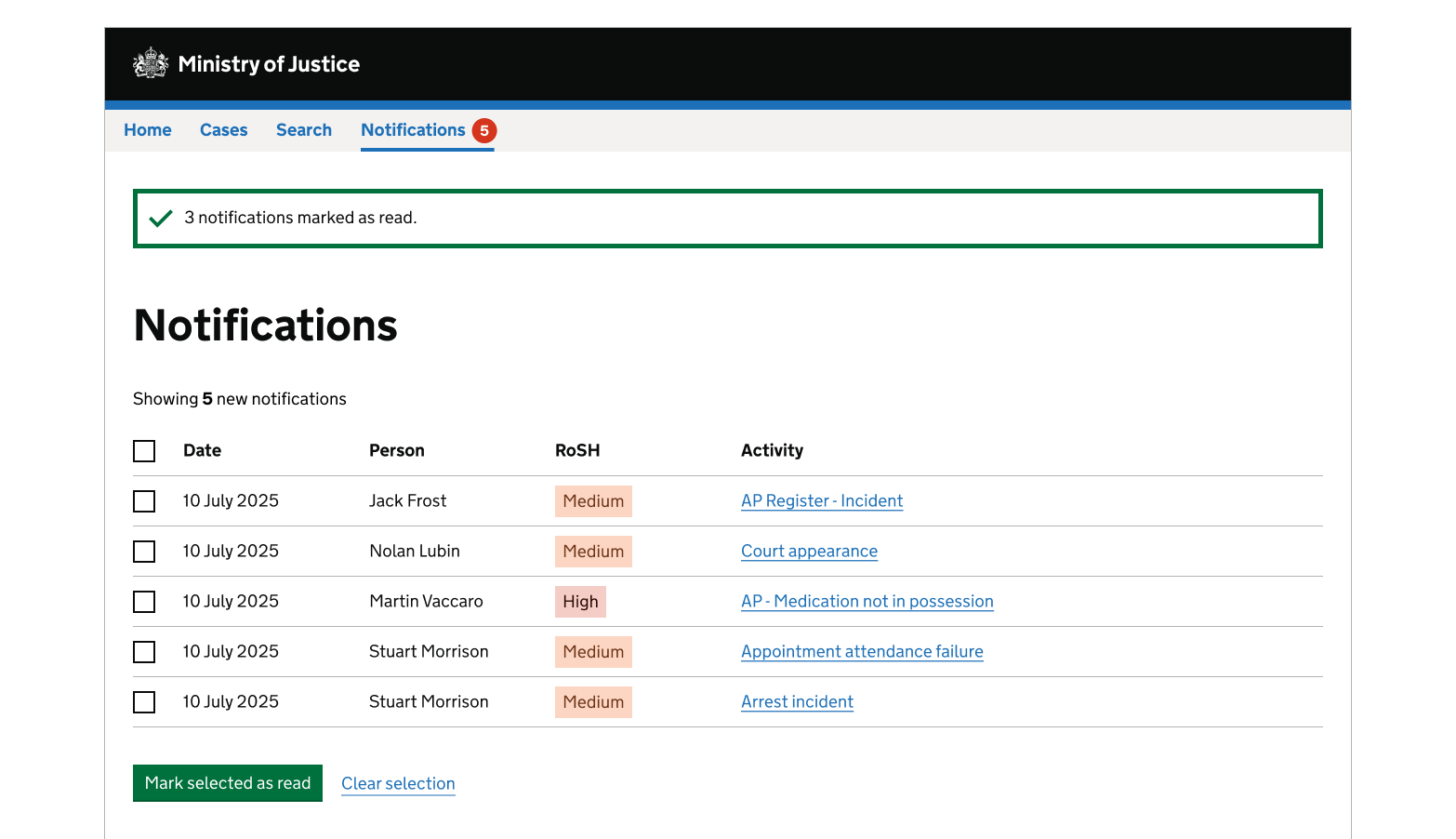Tick the checkbox for Nolan Lubin row
The width and height of the screenshot is (1456, 839).
coord(144,552)
